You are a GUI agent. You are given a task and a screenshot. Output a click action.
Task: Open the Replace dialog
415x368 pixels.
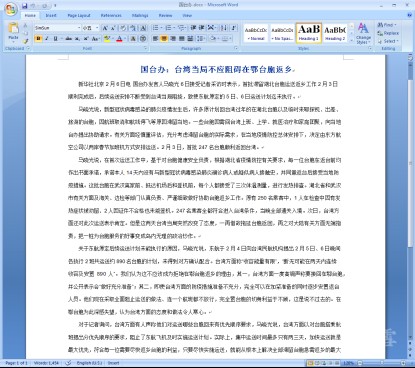388,33
